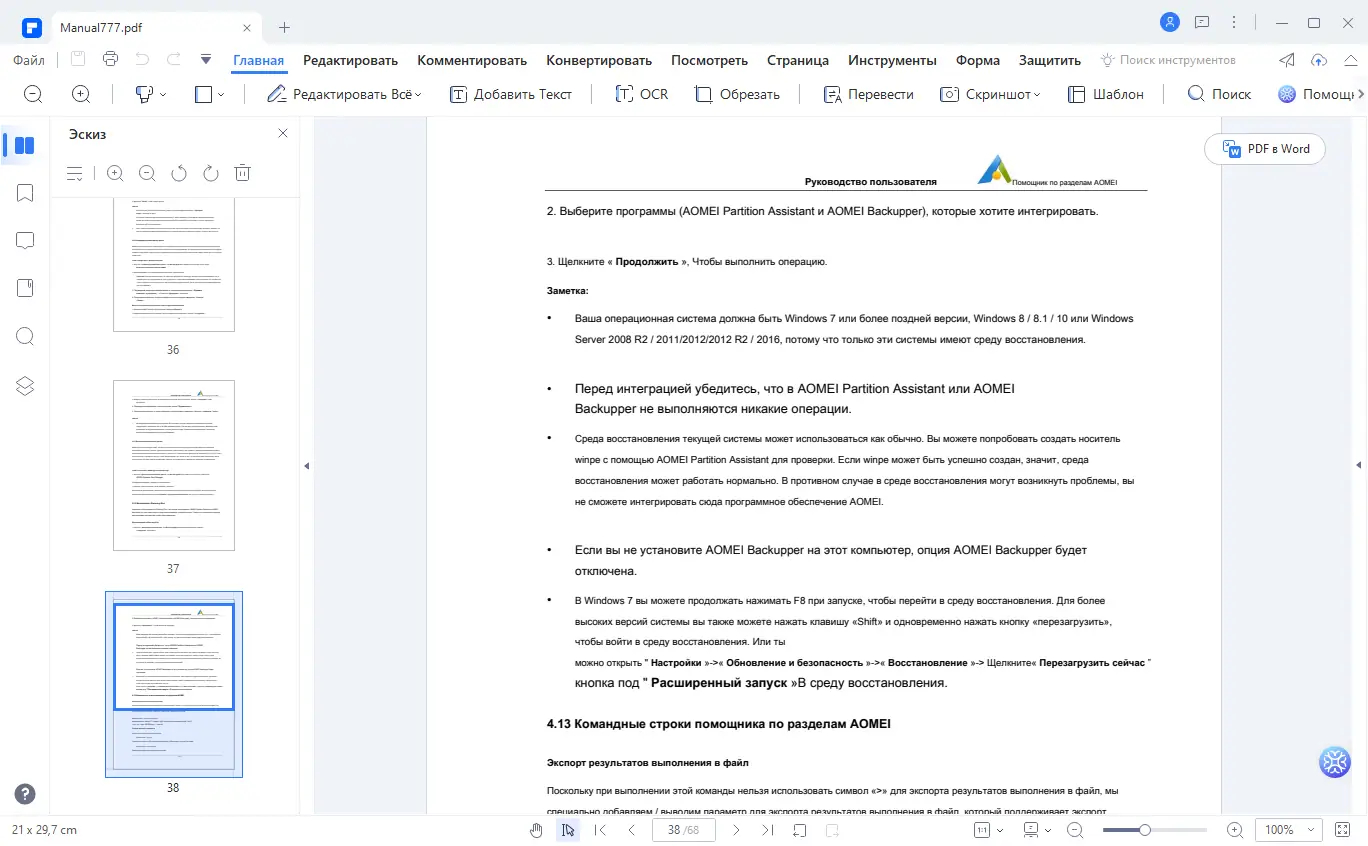
Task: Run OCR on the document
Action: tap(641, 93)
